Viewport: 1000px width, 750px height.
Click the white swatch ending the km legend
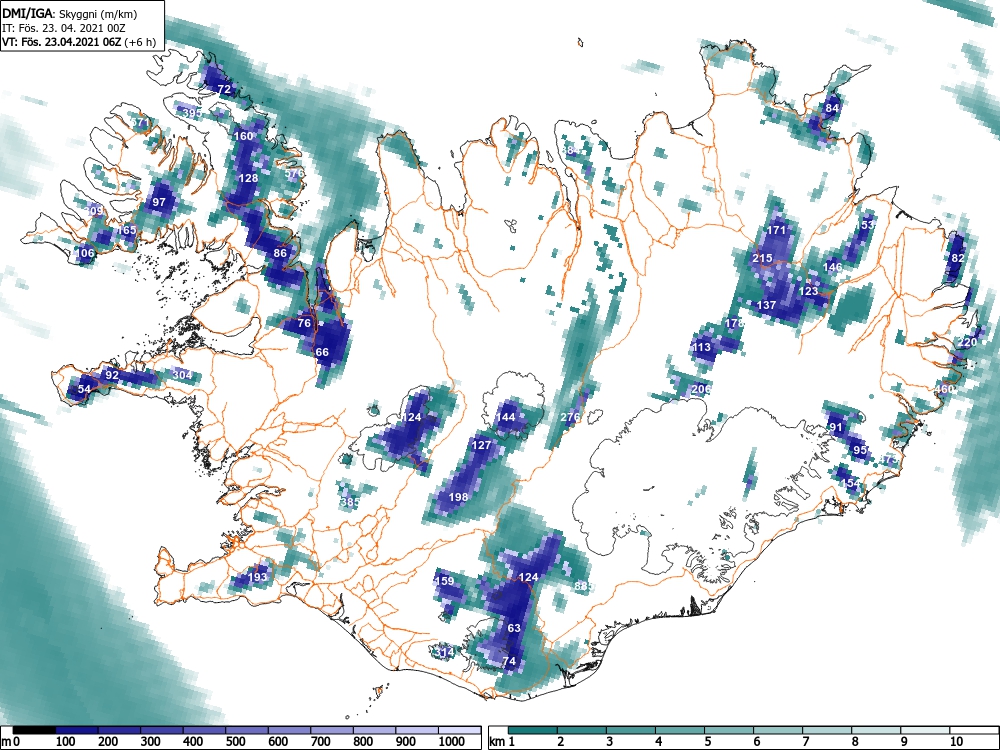coord(974,730)
